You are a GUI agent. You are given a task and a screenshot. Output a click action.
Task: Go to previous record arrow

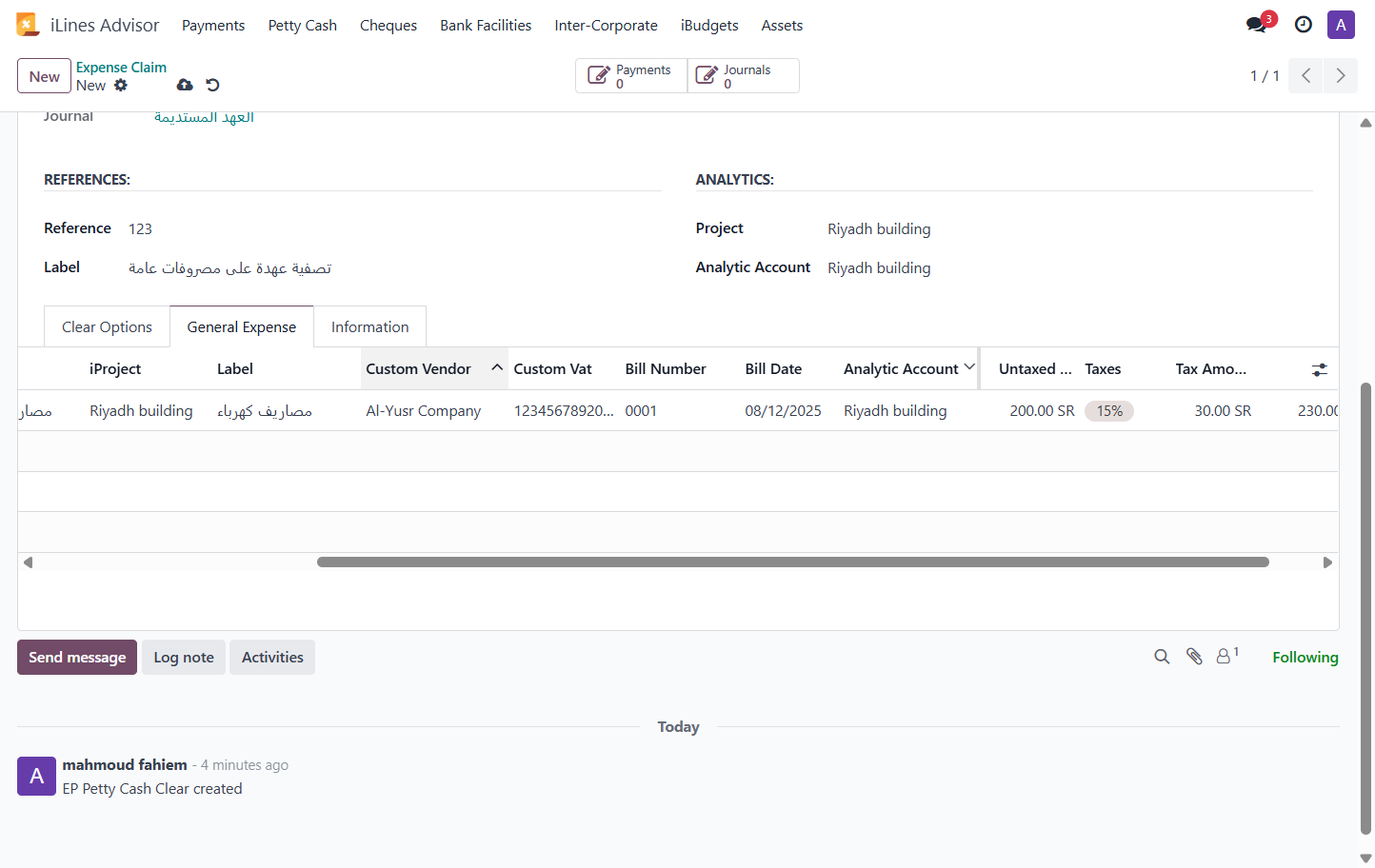pyautogui.click(x=1306, y=76)
